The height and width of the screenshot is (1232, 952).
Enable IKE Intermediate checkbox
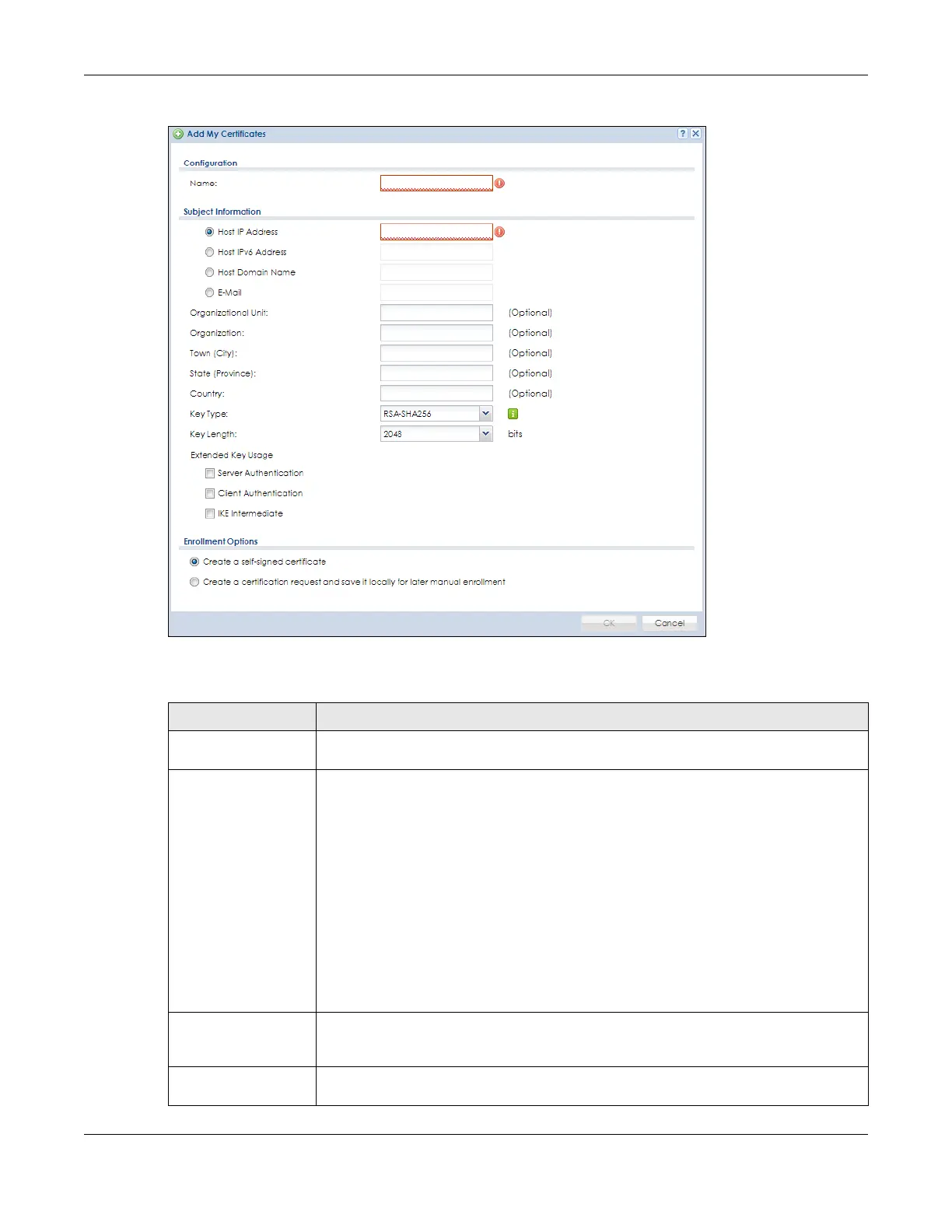click(210, 513)
